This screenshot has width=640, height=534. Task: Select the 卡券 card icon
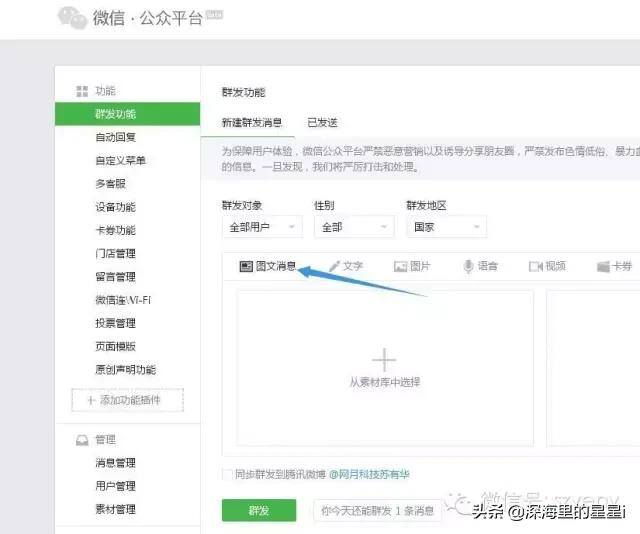click(x=603, y=267)
